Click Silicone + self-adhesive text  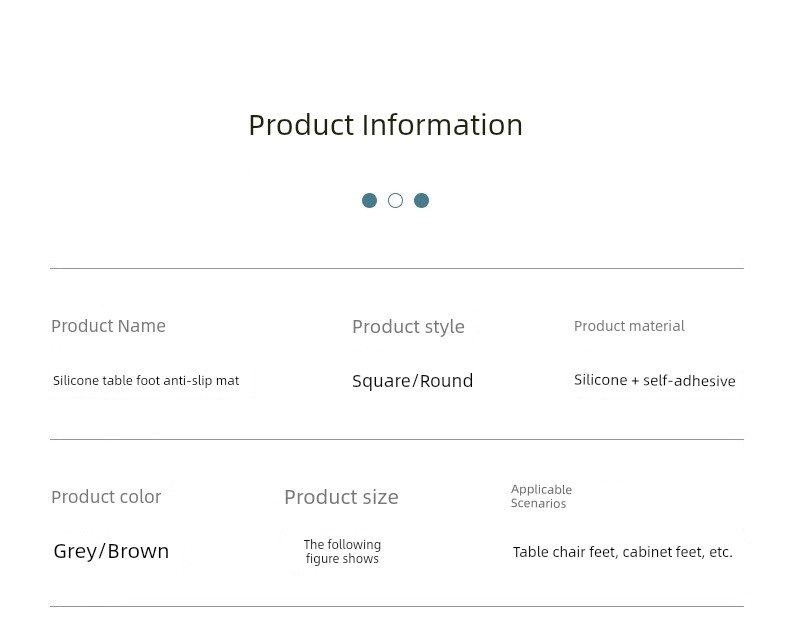coord(654,381)
